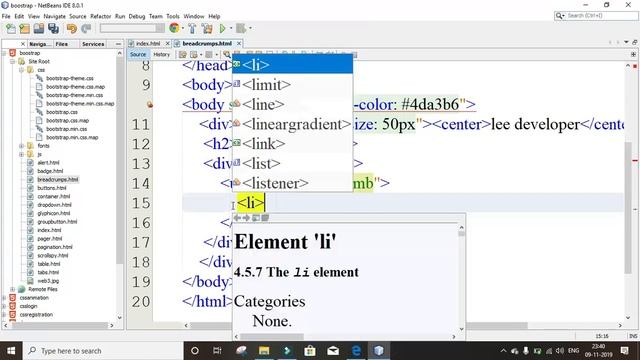This screenshot has width=640, height=360.
Task: Switch to the Services panel tab
Action: [93, 44]
